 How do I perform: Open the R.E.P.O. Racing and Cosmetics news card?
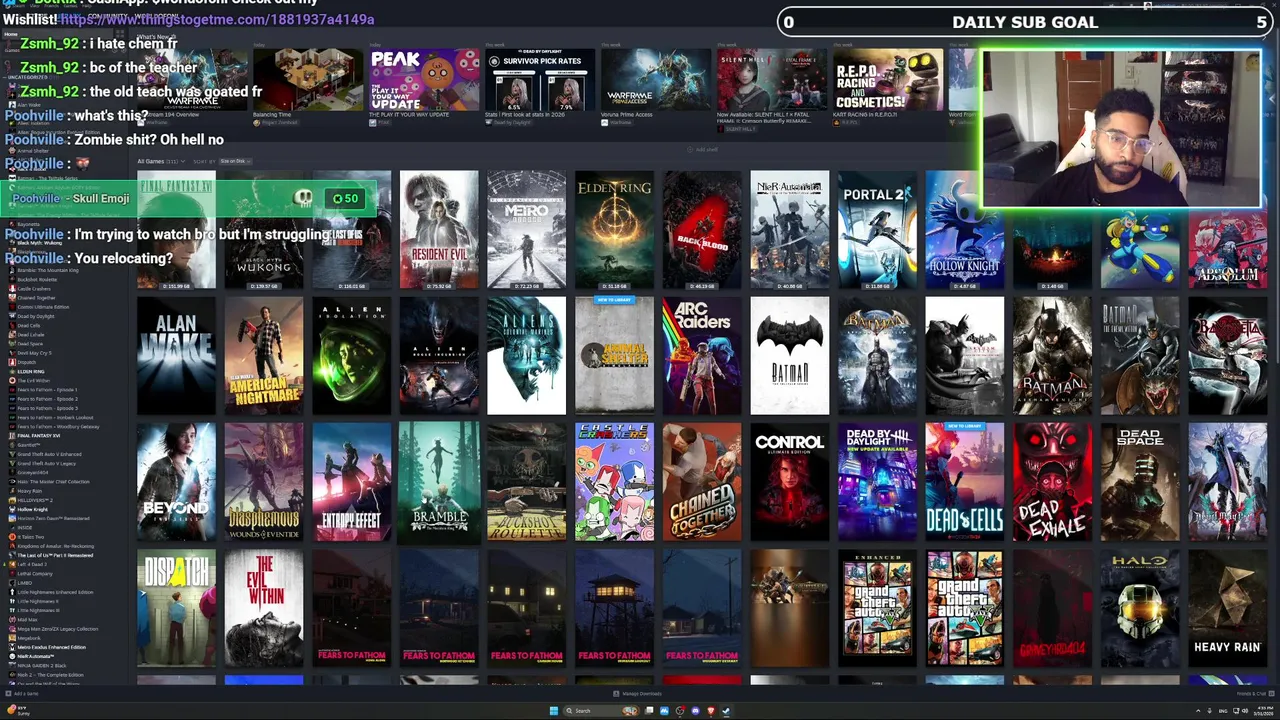[x=888, y=79]
